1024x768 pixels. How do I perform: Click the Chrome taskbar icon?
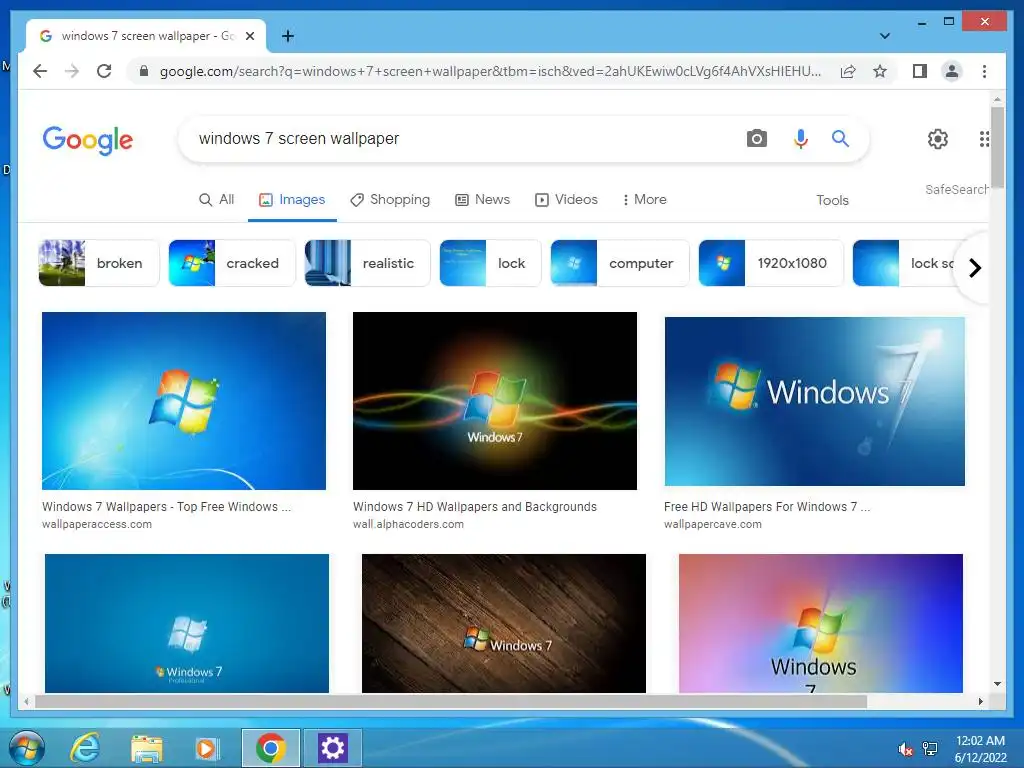tap(270, 748)
